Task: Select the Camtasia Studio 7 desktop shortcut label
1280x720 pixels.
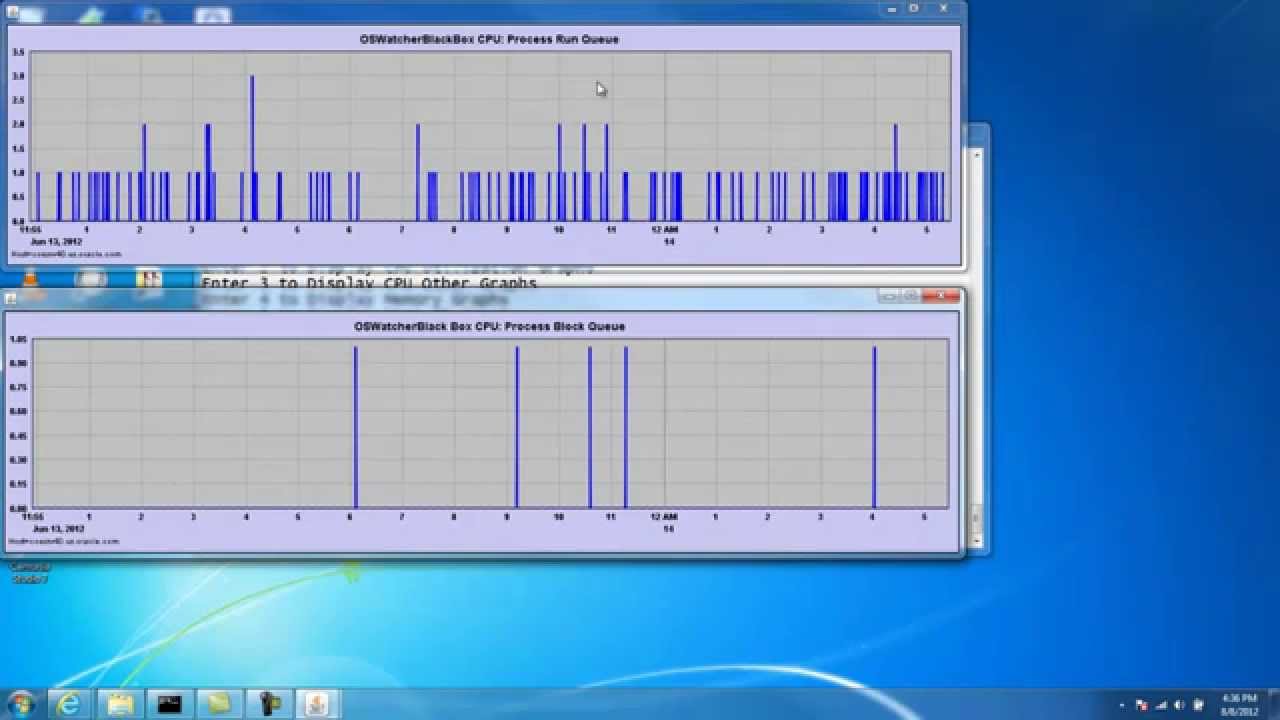Action: [x=30, y=573]
